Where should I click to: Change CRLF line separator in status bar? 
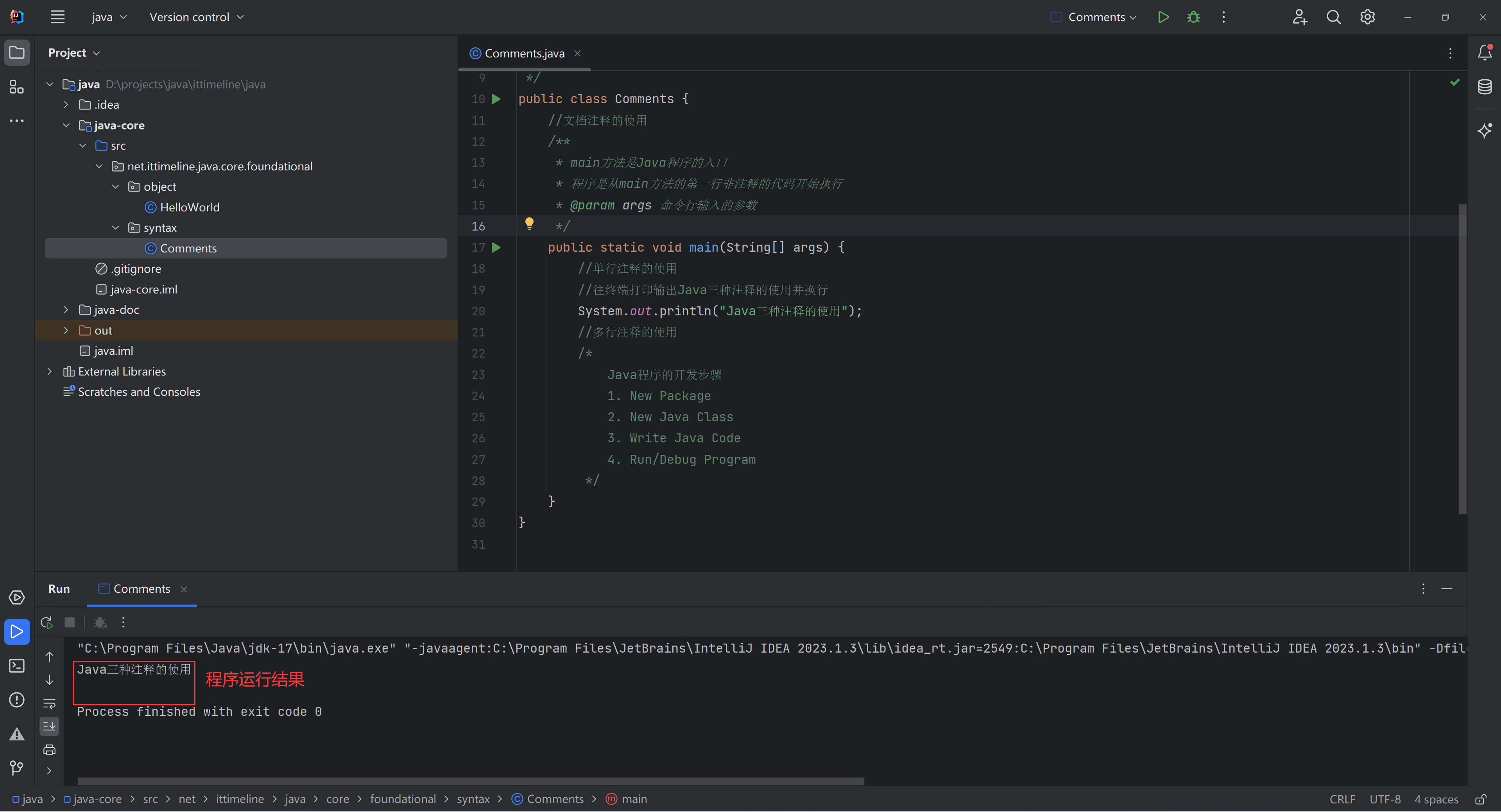1342,799
